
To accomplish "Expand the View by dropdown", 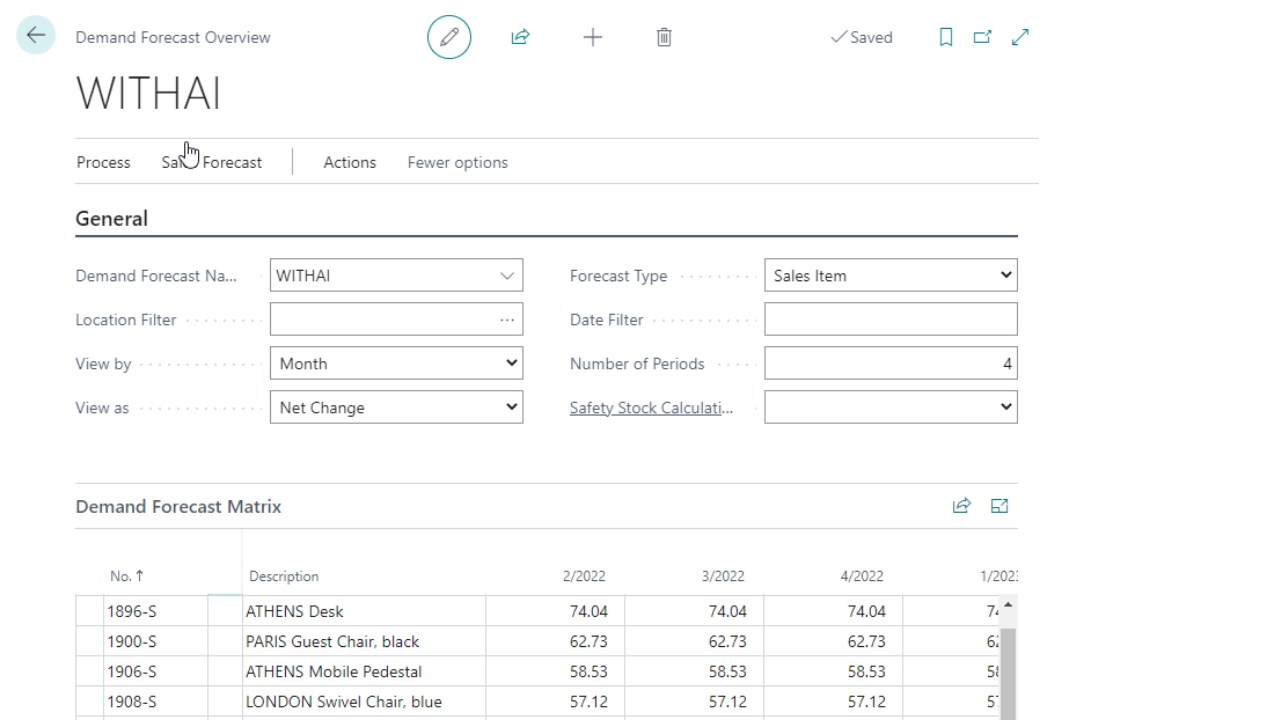I will pos(511,364).
